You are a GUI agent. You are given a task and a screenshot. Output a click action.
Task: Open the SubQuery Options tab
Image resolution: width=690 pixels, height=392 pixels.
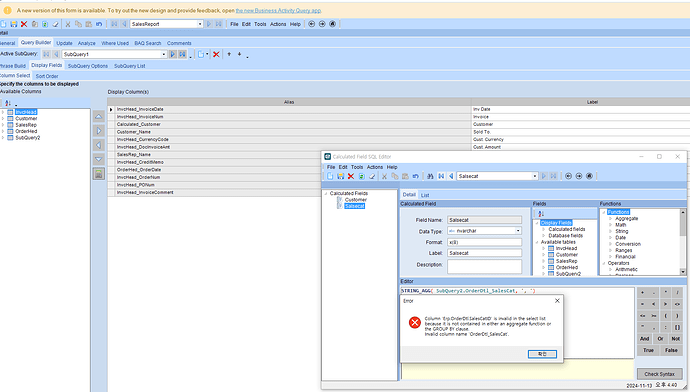pos(88,66)
